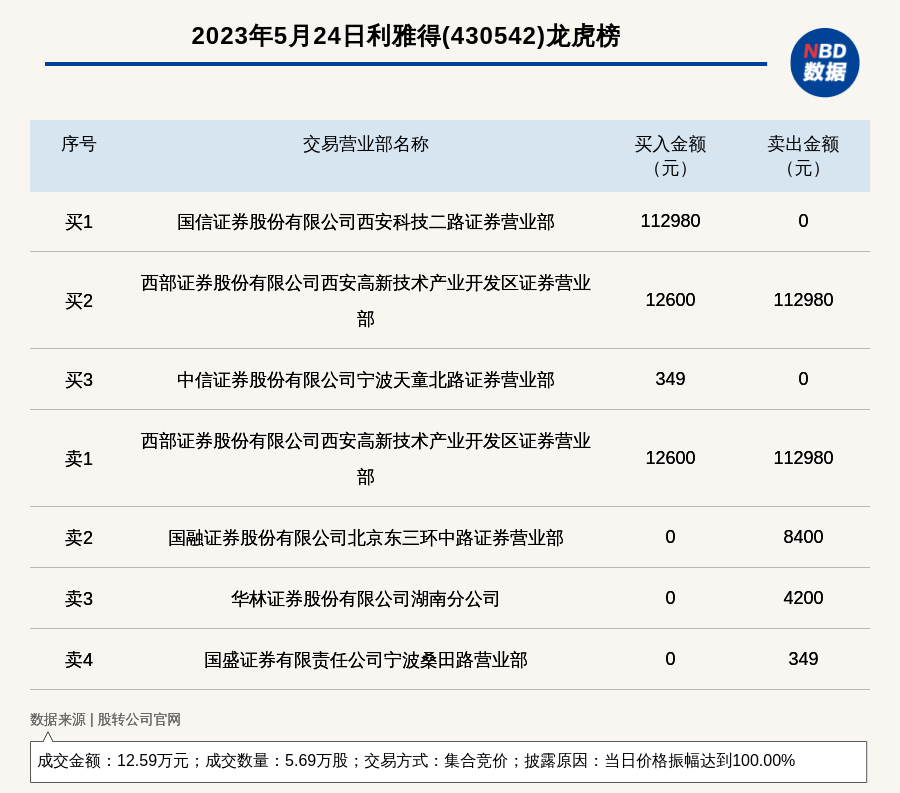Click the 卖2 buy amount 0

670,537
